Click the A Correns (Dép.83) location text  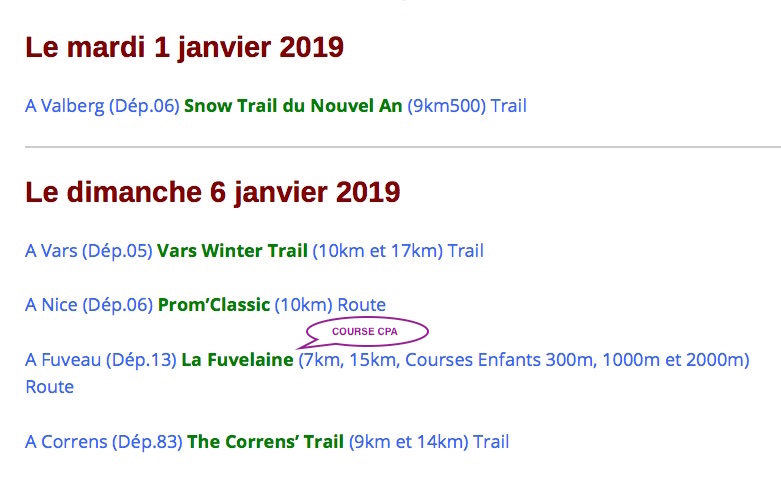(x=104, y=442)
